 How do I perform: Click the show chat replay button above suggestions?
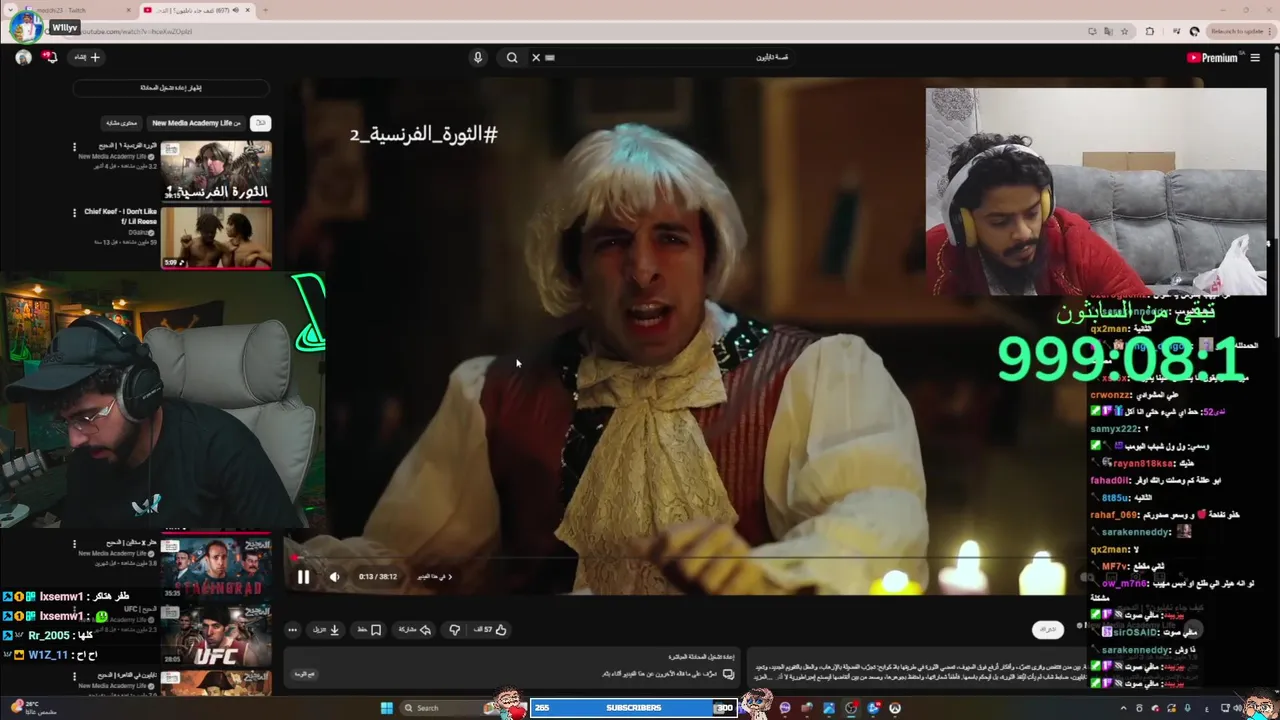click(x=171, y=87)
